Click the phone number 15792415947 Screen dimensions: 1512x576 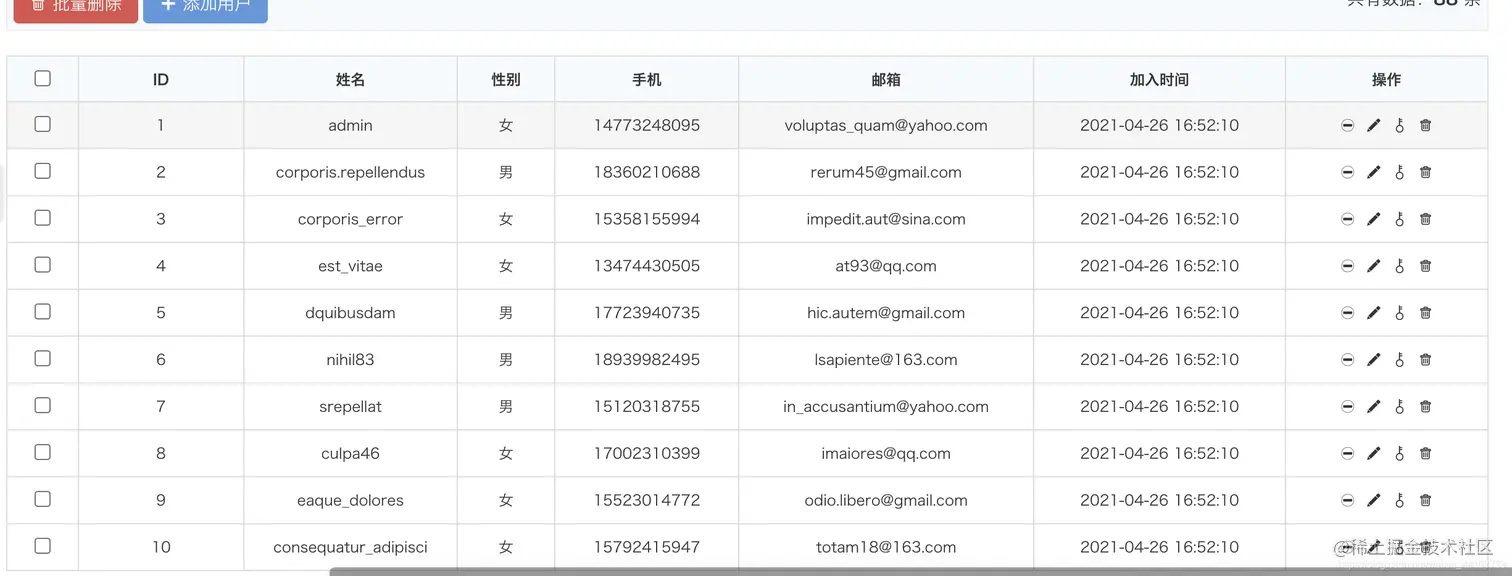point(647,548)
